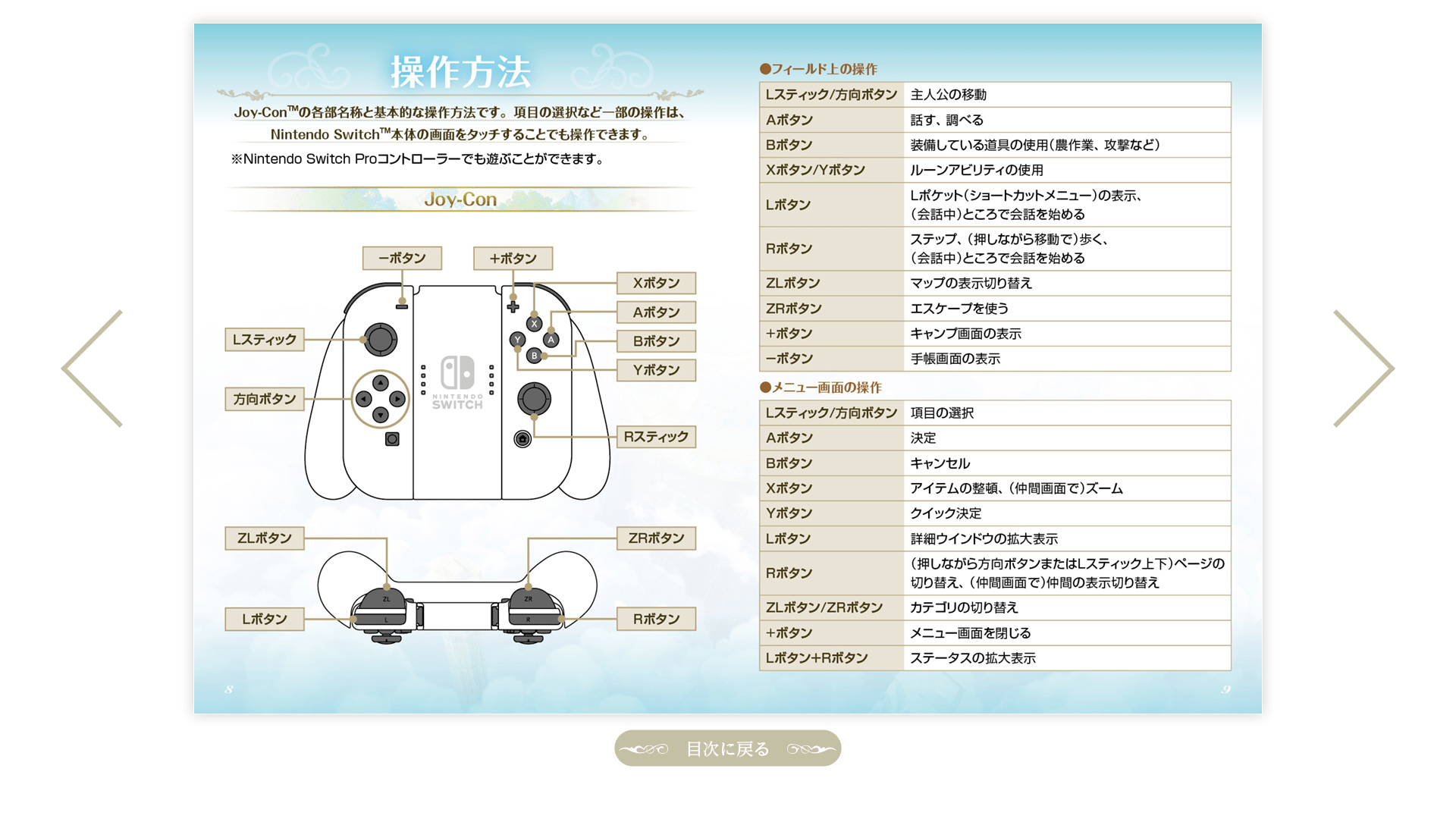Click the Y face button on controller
Viewport: 1456px width, 819px height.
tap(517, 340)
